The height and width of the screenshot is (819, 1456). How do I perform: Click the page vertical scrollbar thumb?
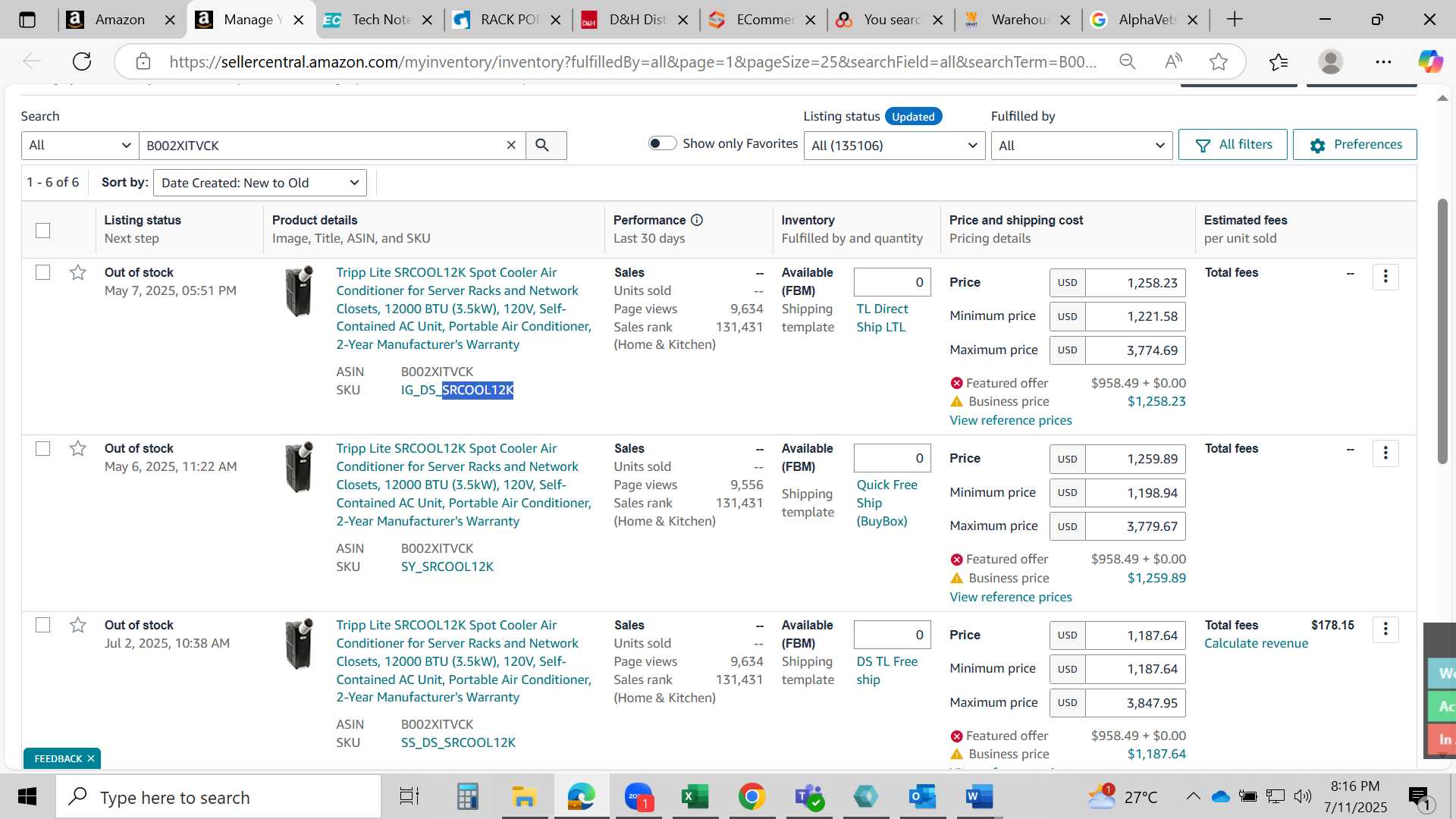pos(1442,331)
